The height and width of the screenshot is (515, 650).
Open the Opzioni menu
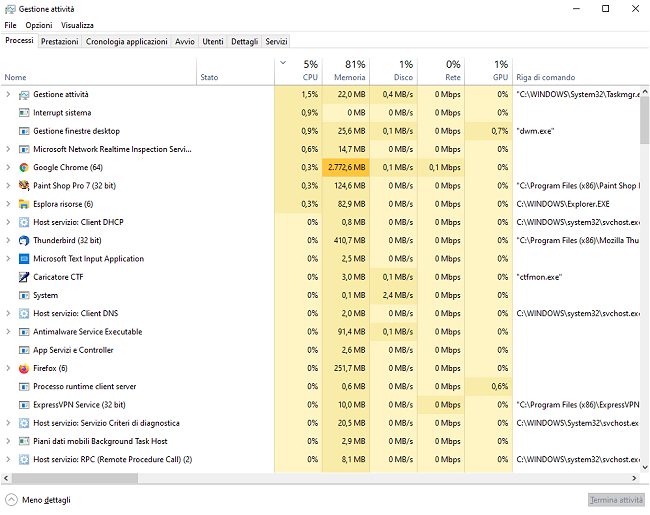tap(39, 25)
